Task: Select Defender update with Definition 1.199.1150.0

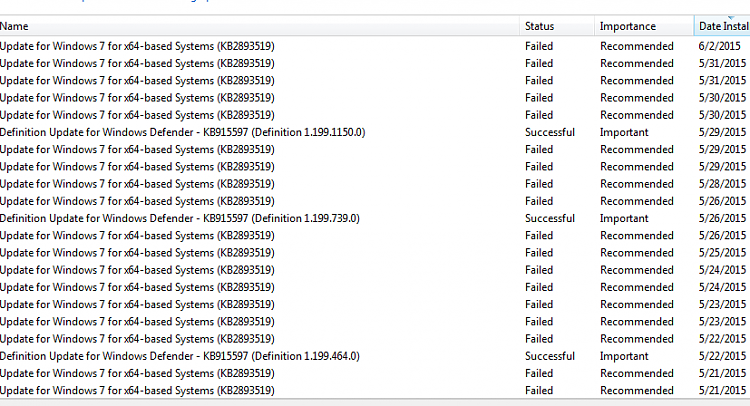Action: point(182,132)
